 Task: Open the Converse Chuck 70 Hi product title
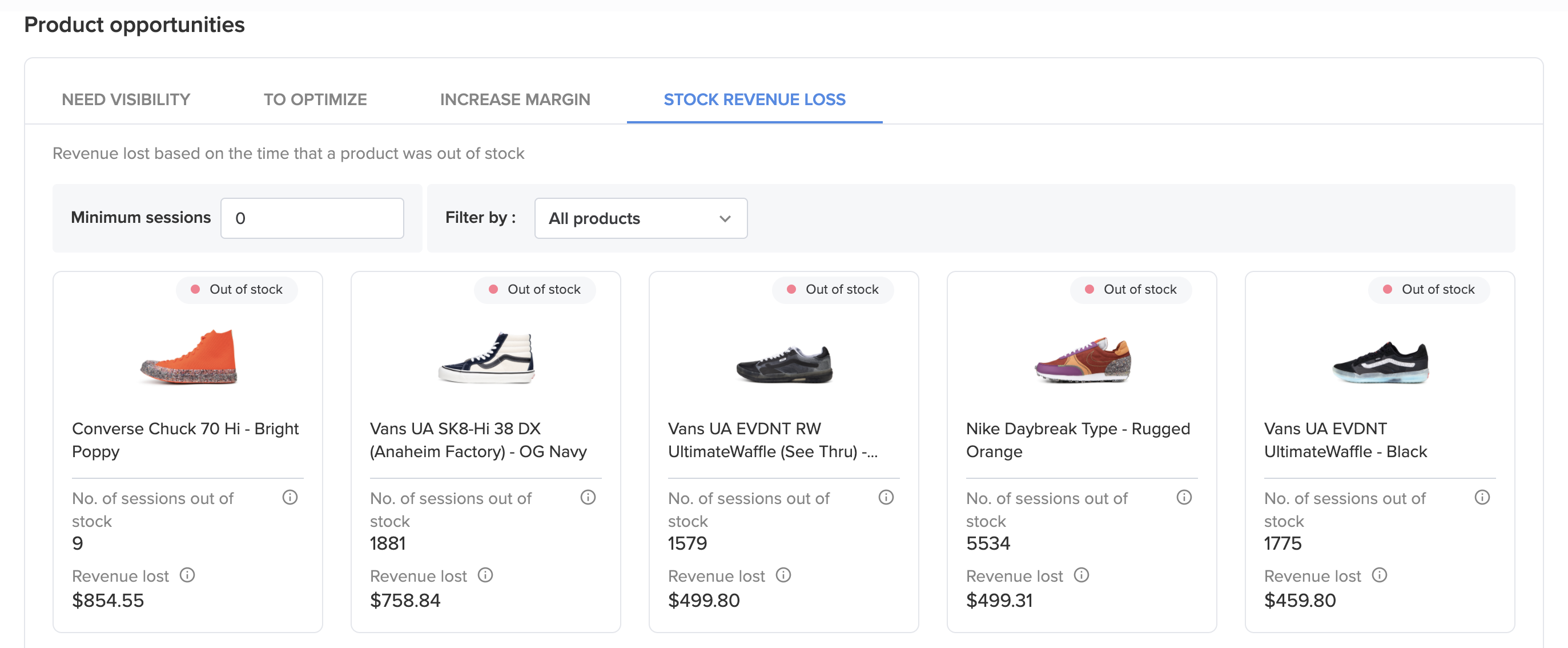(x=185, y=440)
